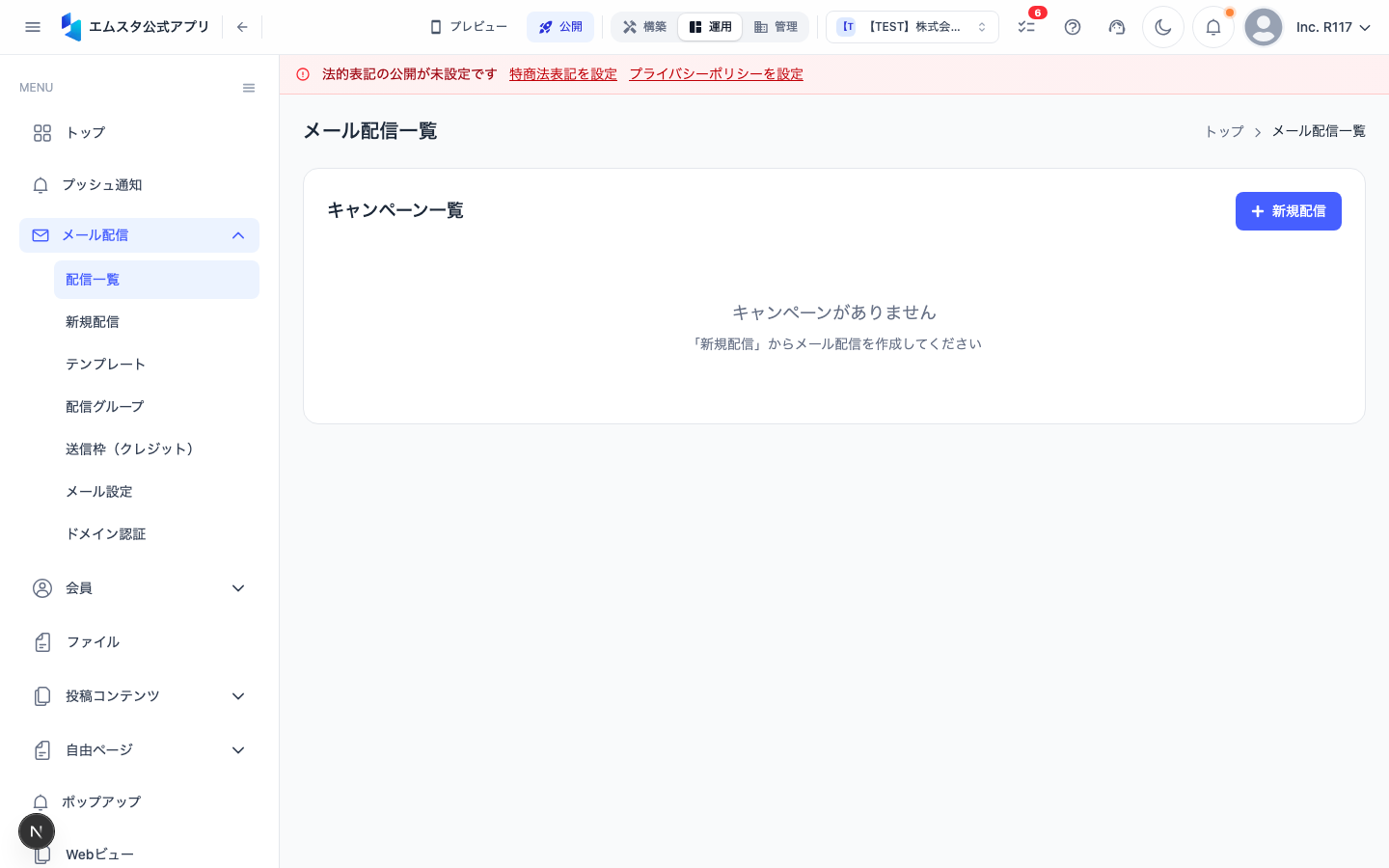Open the support headset icon
Viewport: 1389px width, 868px height.
(x=1117, y=27)
